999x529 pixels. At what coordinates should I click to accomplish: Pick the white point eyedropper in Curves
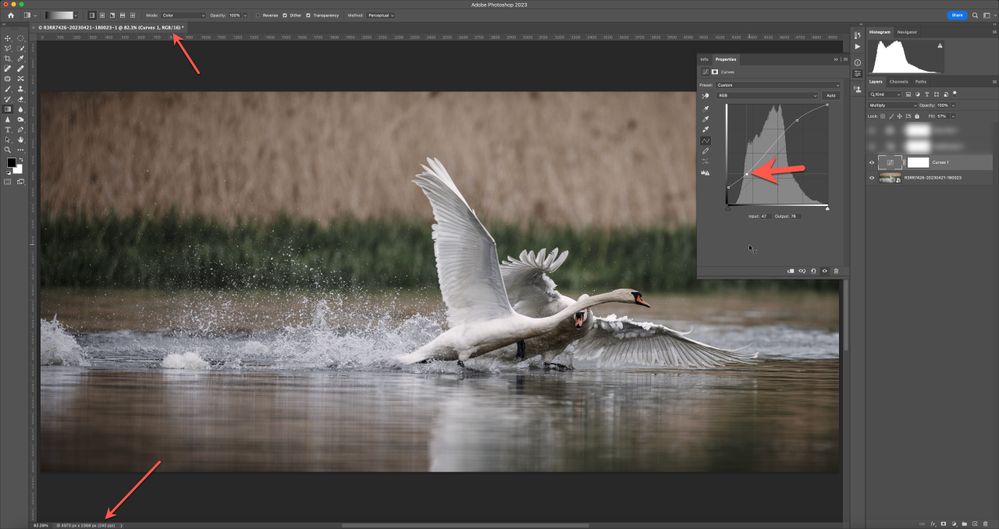pos(707,129)
